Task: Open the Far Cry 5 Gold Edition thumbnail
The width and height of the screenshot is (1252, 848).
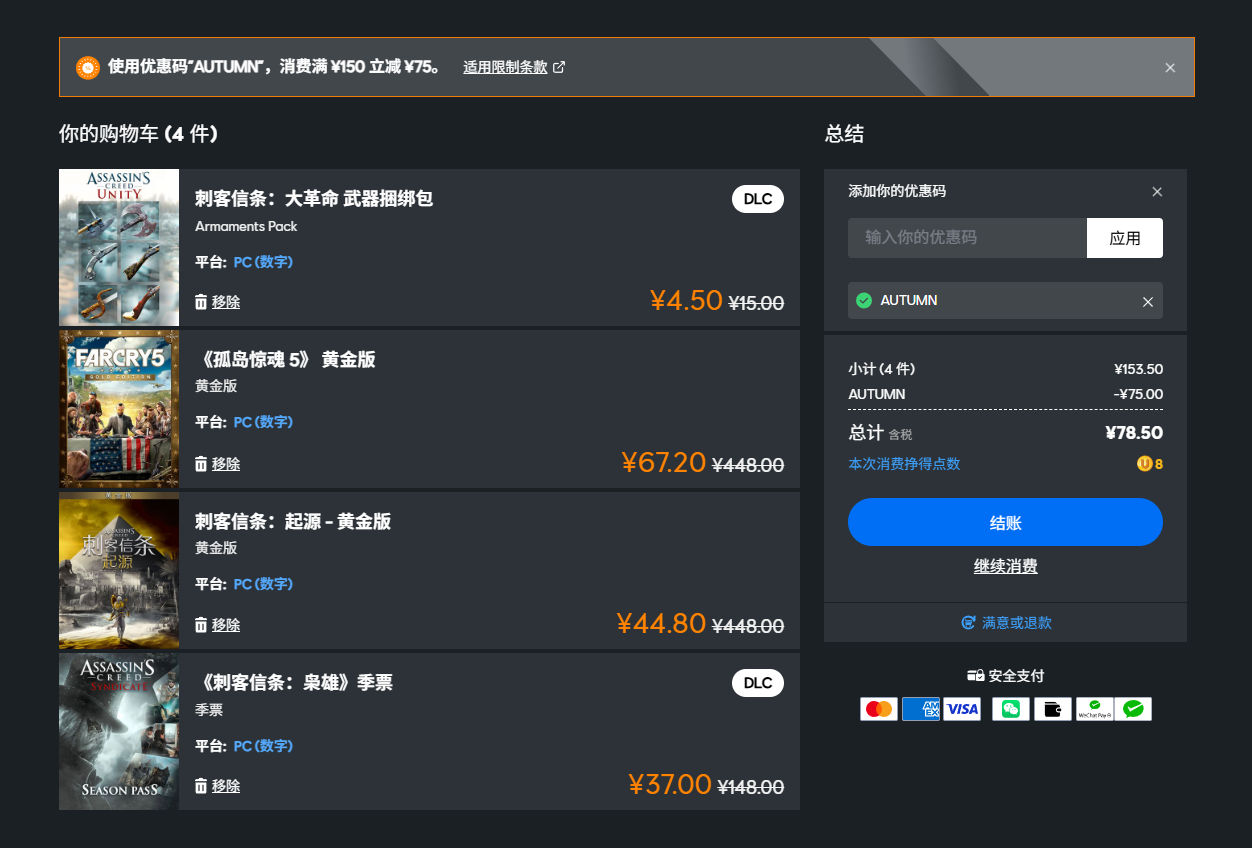Action: (119, 409)
